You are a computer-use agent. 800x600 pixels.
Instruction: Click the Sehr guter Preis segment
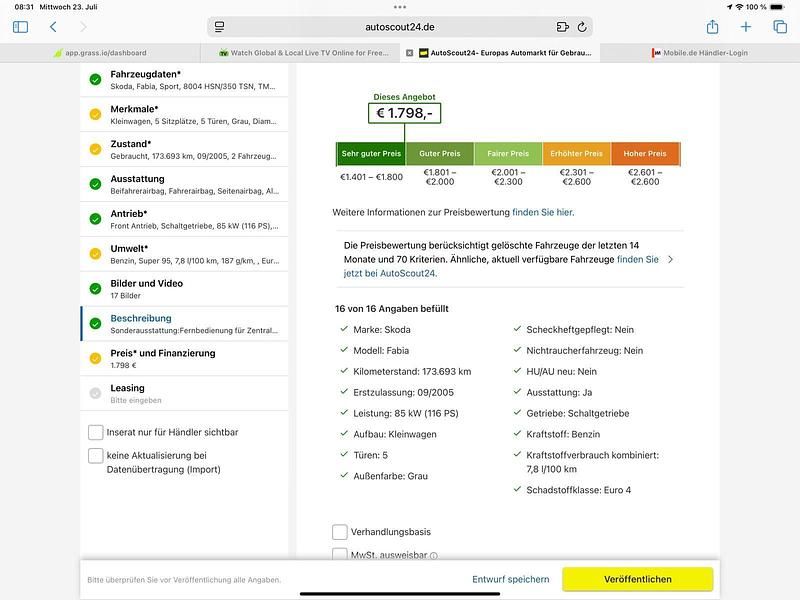tap(371, 154)
